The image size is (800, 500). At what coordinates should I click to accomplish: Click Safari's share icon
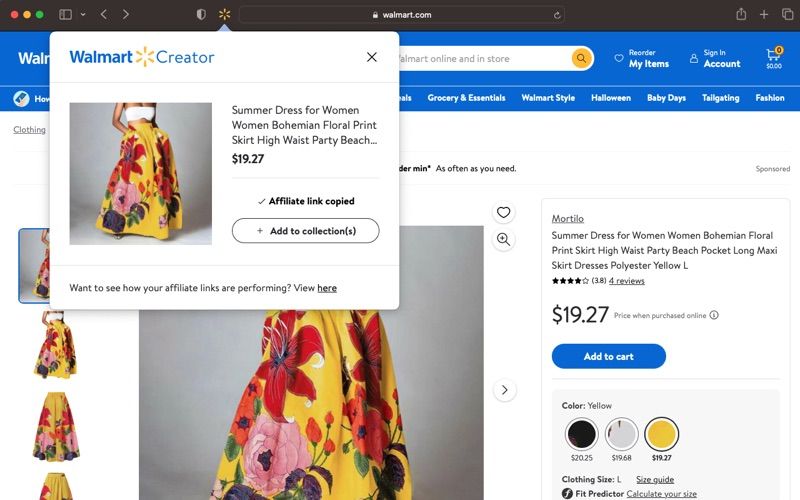(x=741, y=14)
